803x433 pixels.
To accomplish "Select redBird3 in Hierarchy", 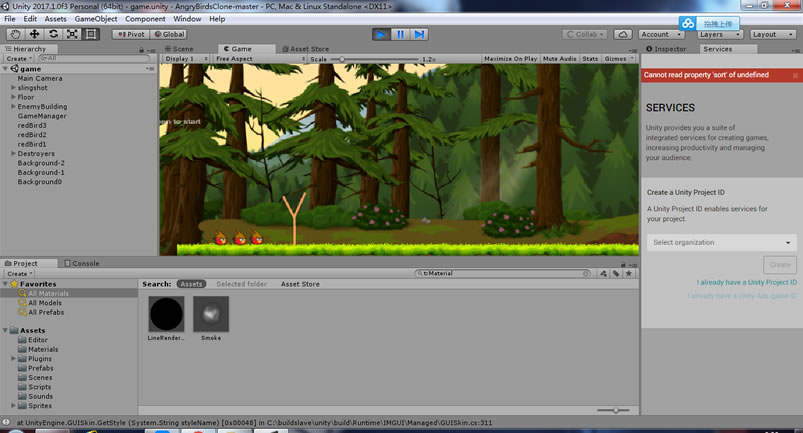I will (32, 125).
